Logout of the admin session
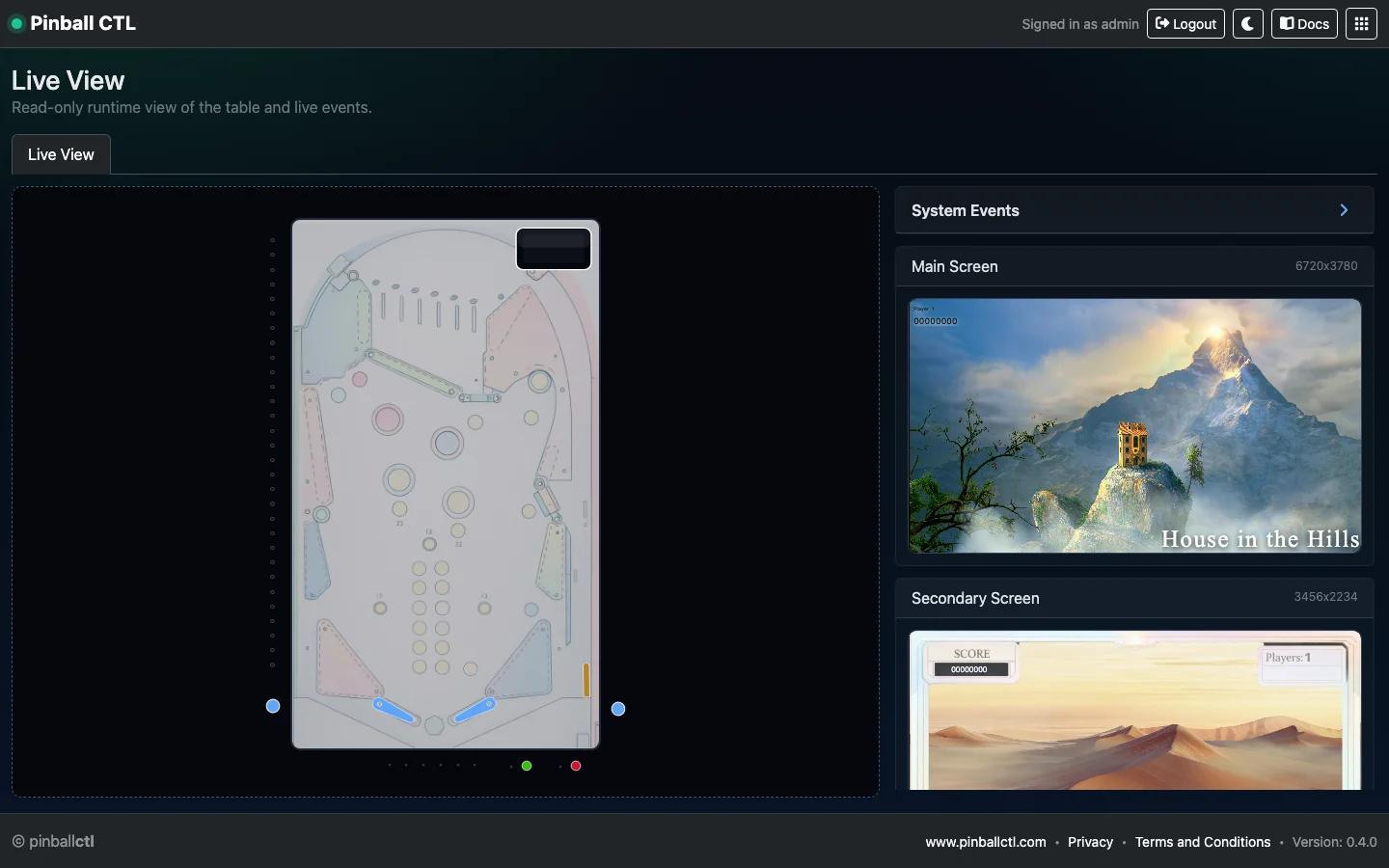1389x868 pixels. [x=1185, y=23]
